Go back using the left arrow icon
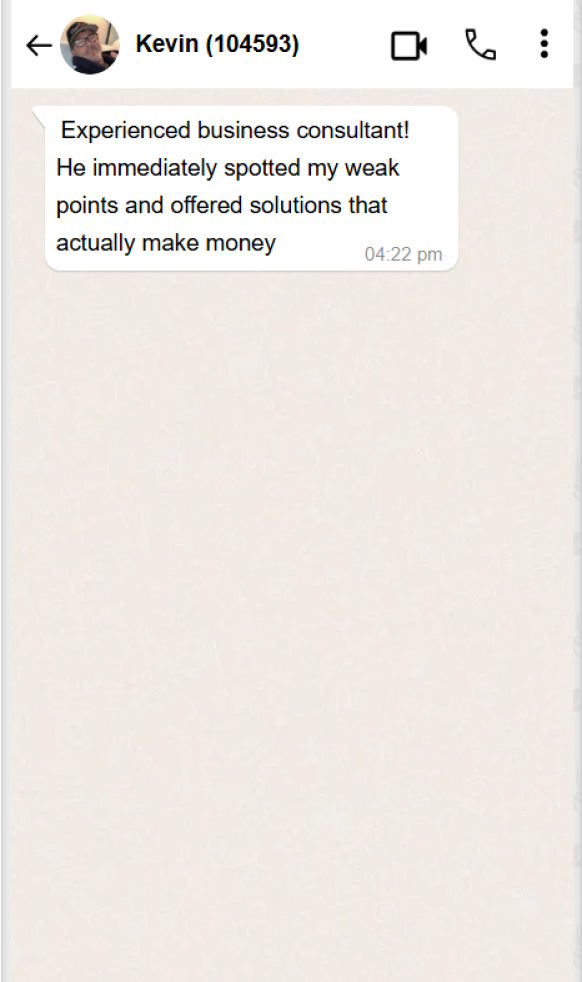 click(39, 45)
